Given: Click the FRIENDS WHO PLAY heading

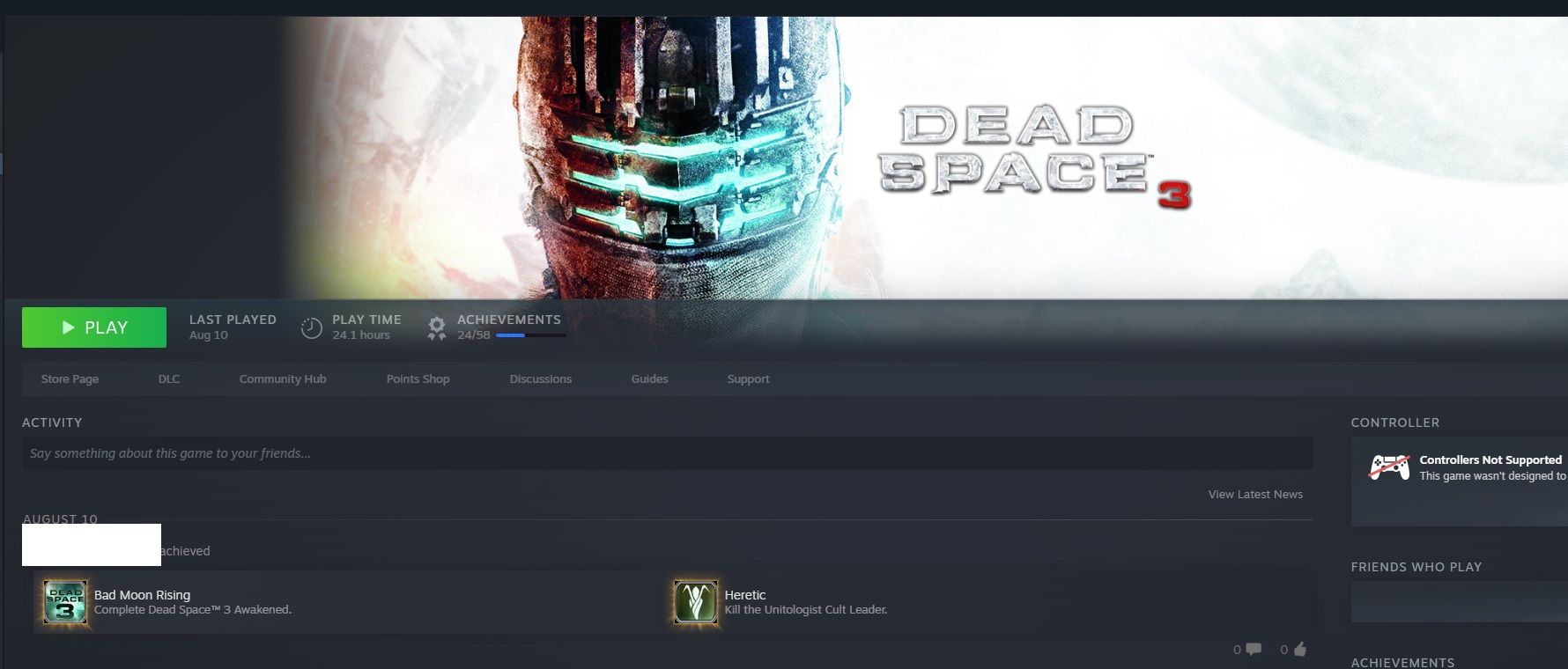Looking at the screenshot, I should 1416,567.
